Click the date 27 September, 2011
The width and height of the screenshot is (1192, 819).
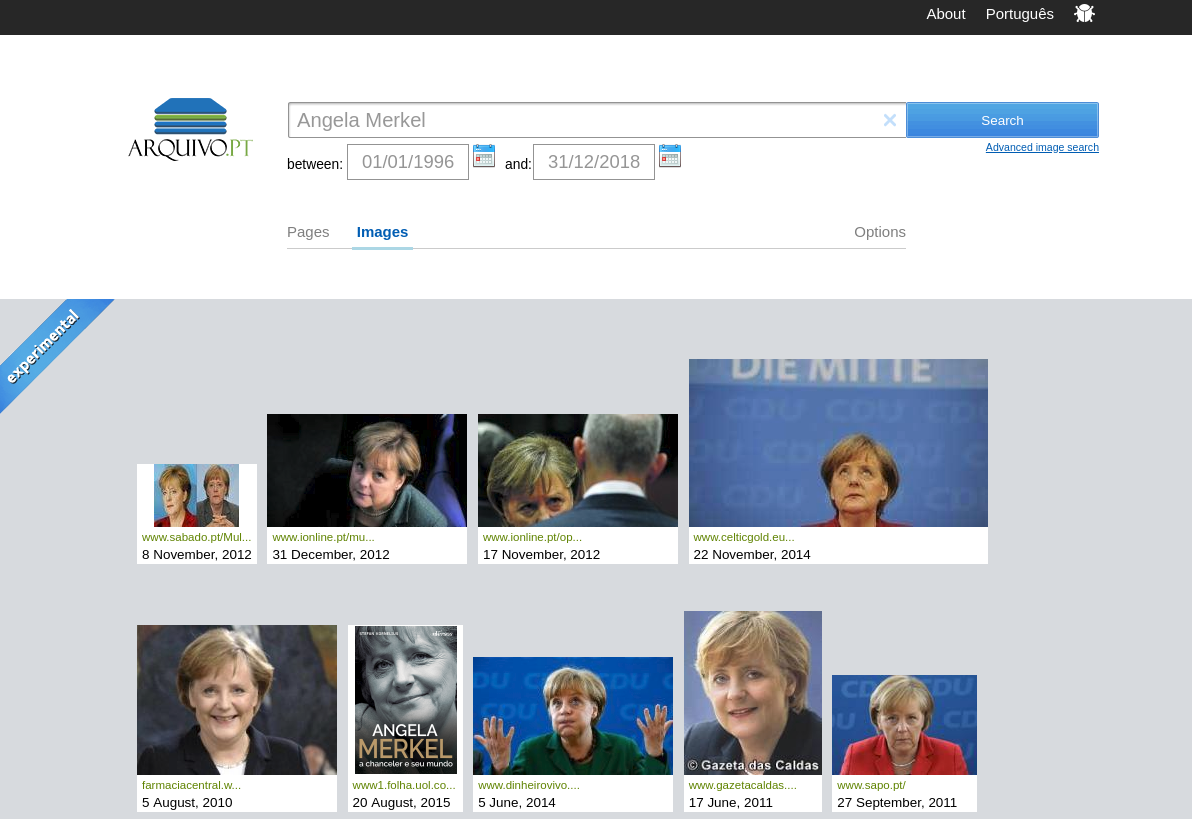coord(897,802)
